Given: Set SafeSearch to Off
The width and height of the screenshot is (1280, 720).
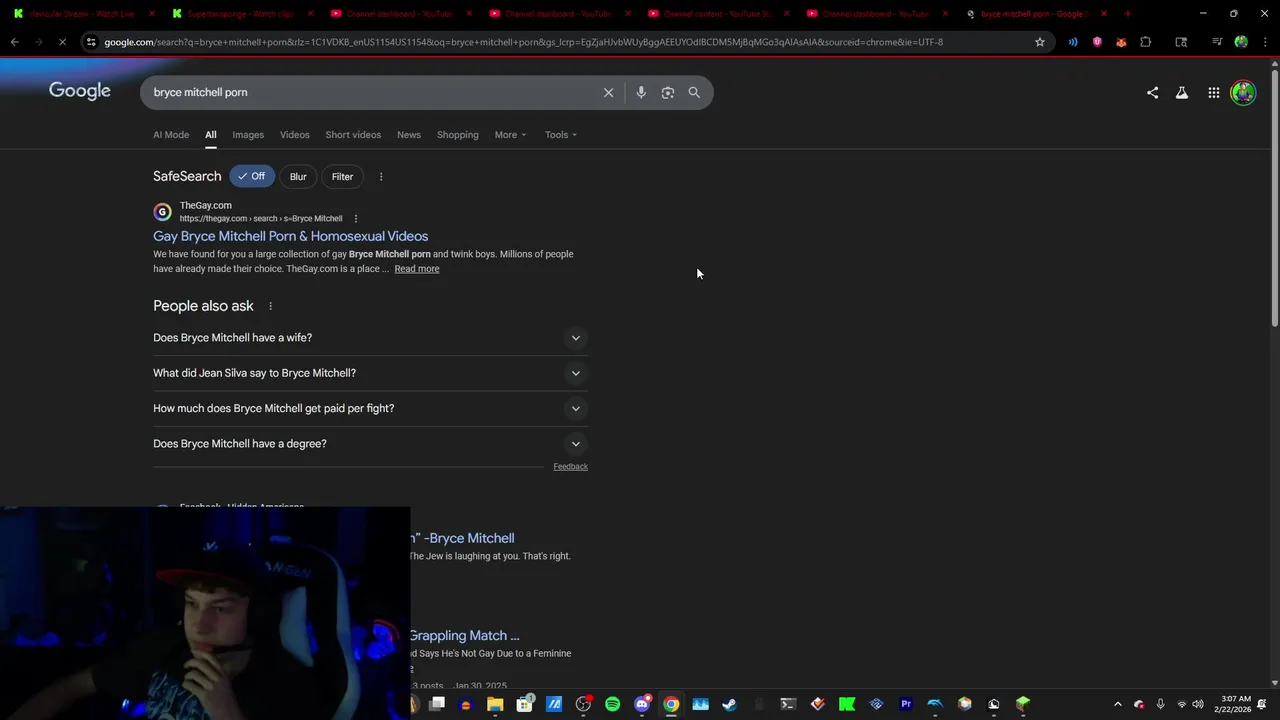Looking at the screenshot, I should 252,177.
